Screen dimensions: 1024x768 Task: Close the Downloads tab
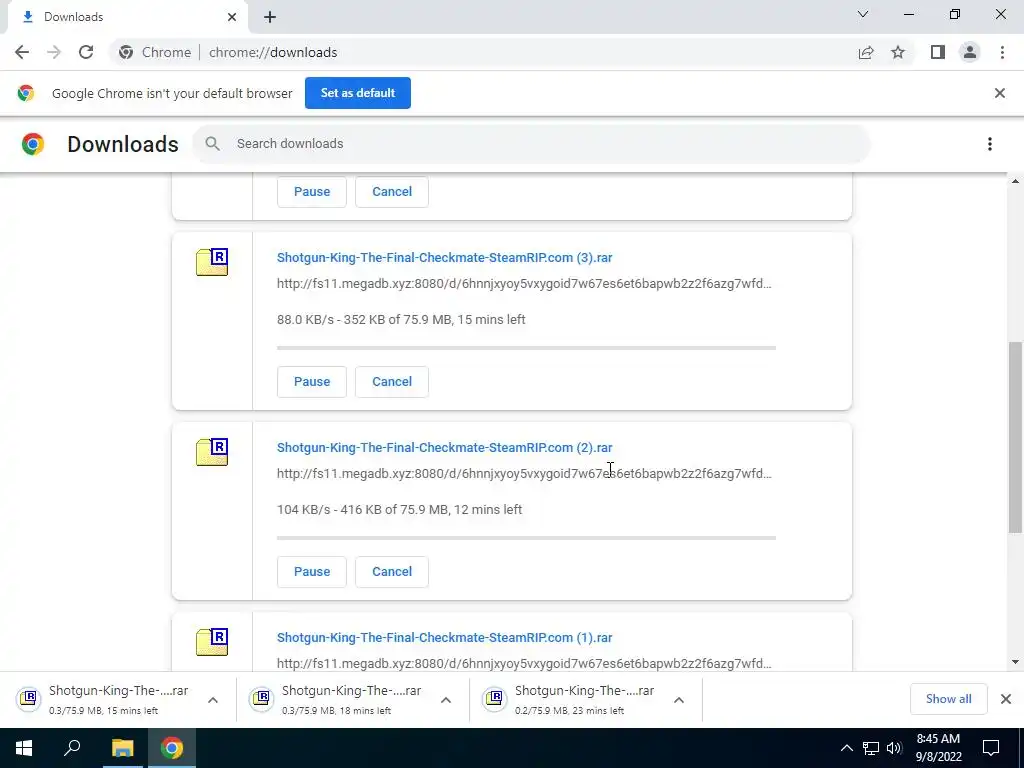[x=232, y=17]
